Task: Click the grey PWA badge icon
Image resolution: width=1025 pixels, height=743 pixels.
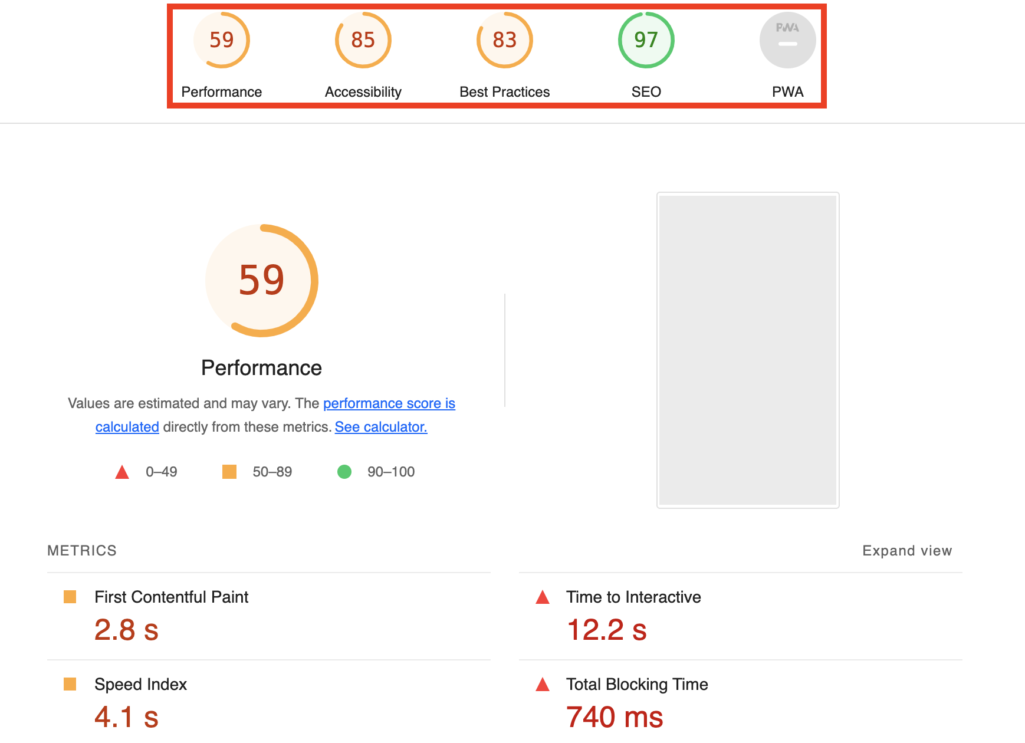Action: pos(787,40)
